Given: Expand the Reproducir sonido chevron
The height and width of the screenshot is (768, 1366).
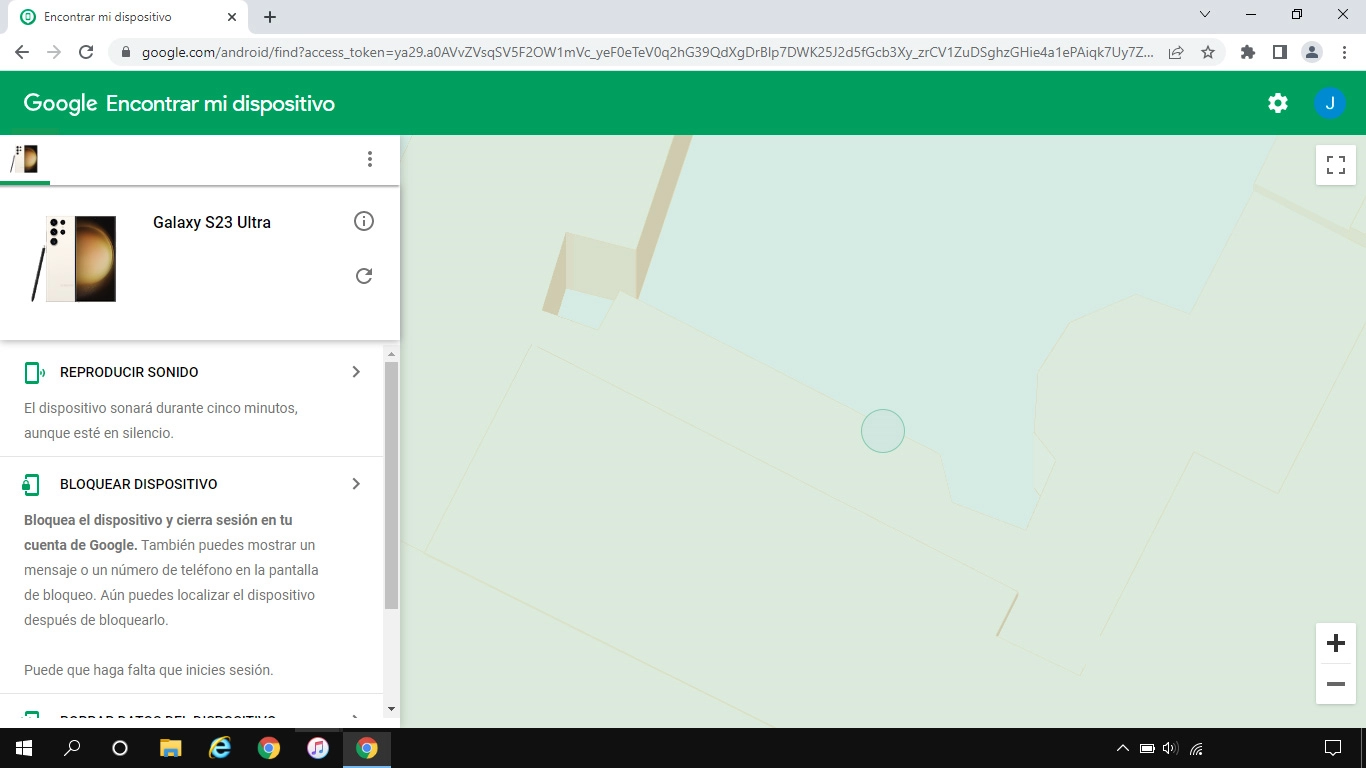Looking at the screenshot, I should coord(356,372).
